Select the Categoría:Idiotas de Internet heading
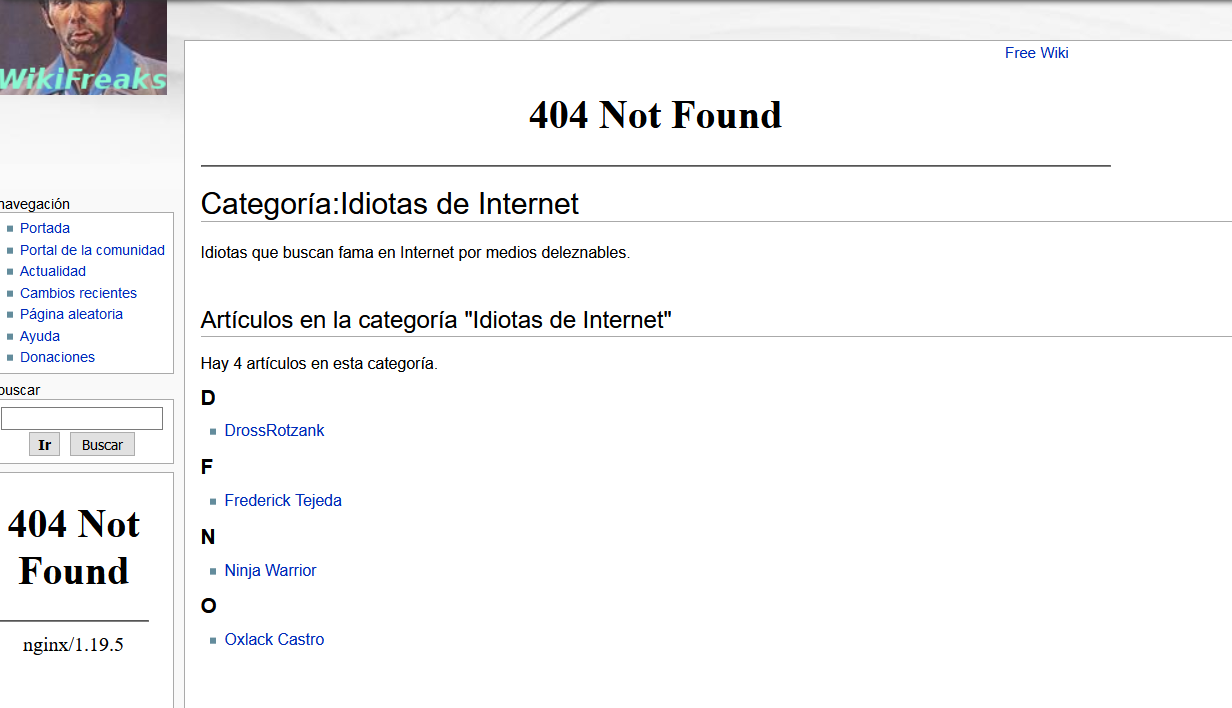1232x708 pixels. 390,204
